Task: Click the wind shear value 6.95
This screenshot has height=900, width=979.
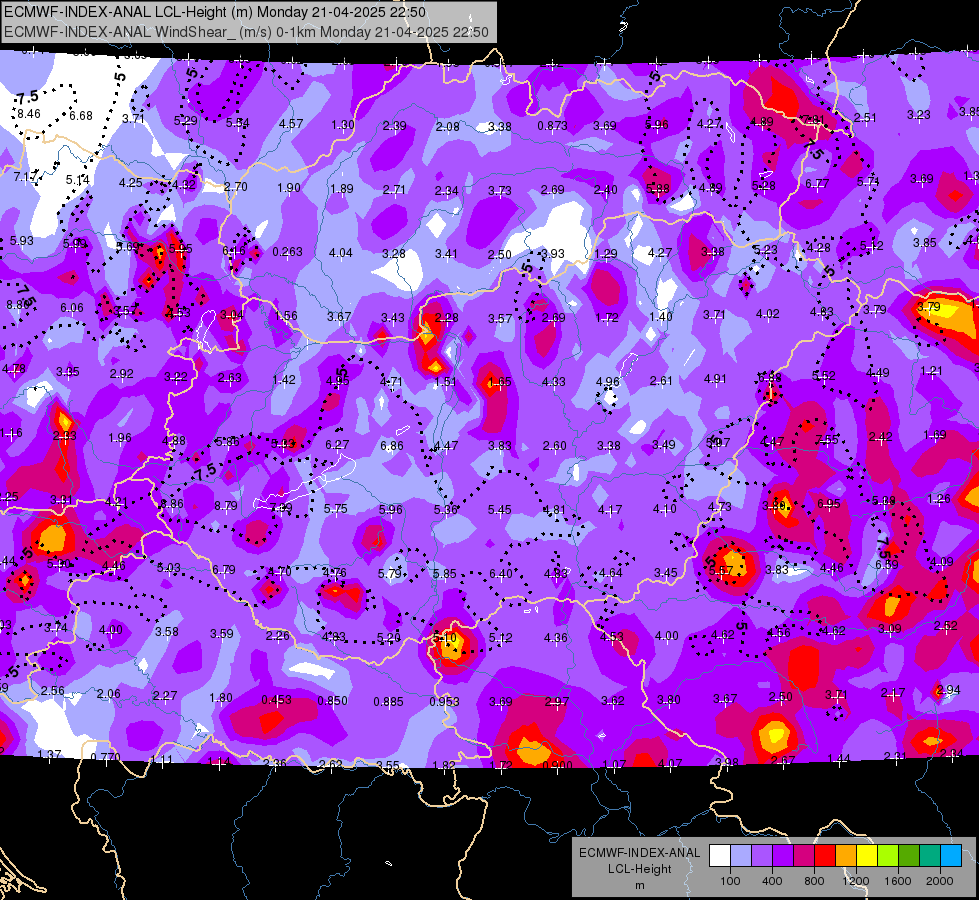Action: point(829,503)
